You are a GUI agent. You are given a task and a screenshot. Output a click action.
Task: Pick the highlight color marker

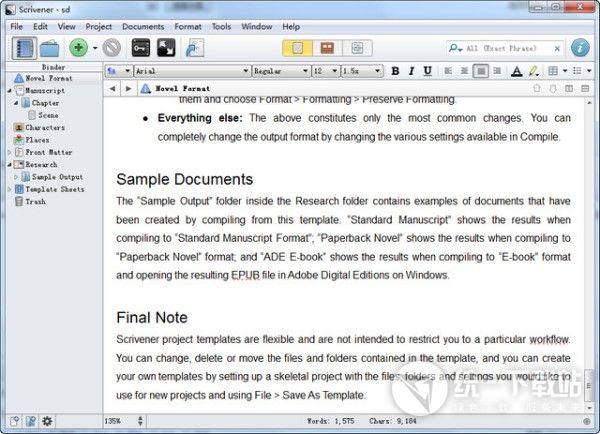tap(533, 71)
